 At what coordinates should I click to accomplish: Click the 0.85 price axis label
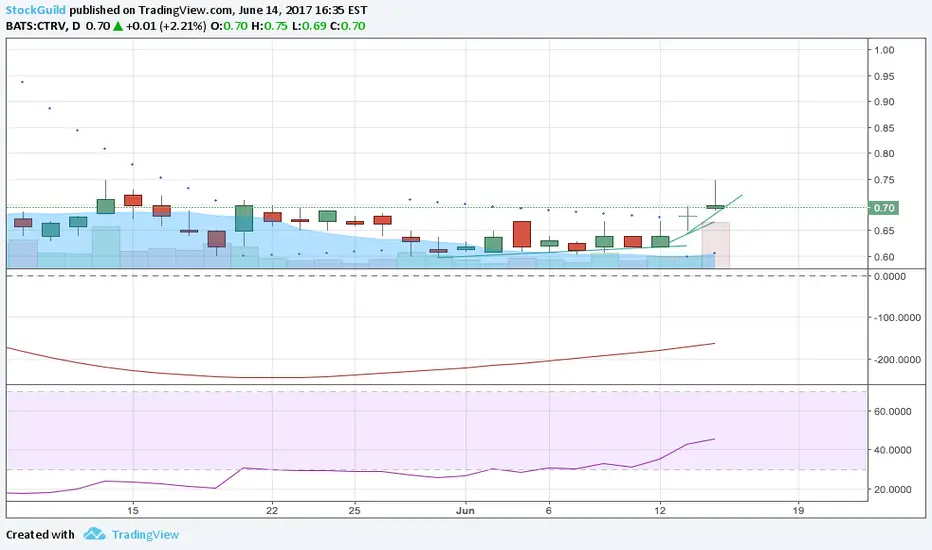(x=884, y=128)
